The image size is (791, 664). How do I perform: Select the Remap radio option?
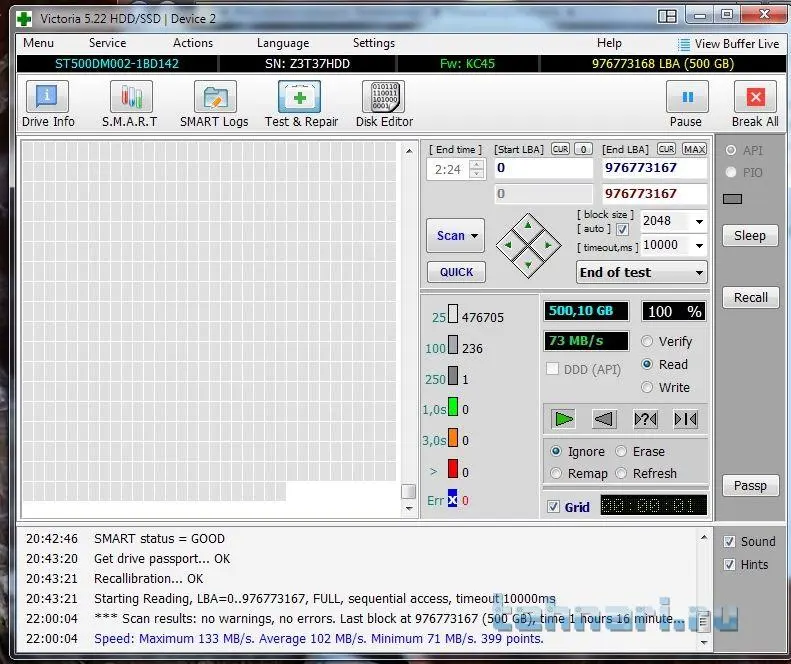(x=556, y=473)
